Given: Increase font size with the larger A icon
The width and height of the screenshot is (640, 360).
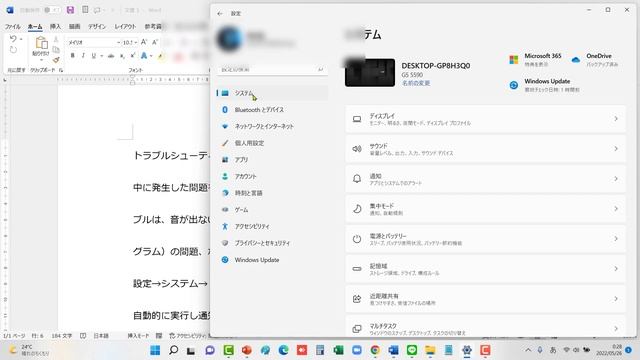Looking at the screenshot, I should click(x=144, y=42).
